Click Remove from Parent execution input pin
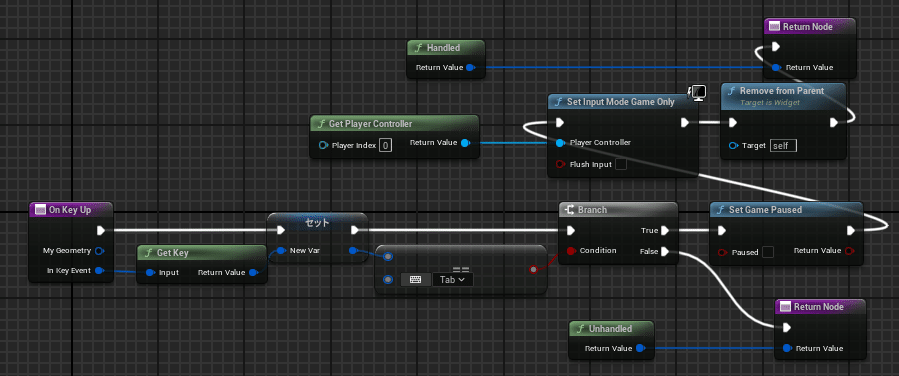This screenshot has height=376, width=899. point(733,123)
